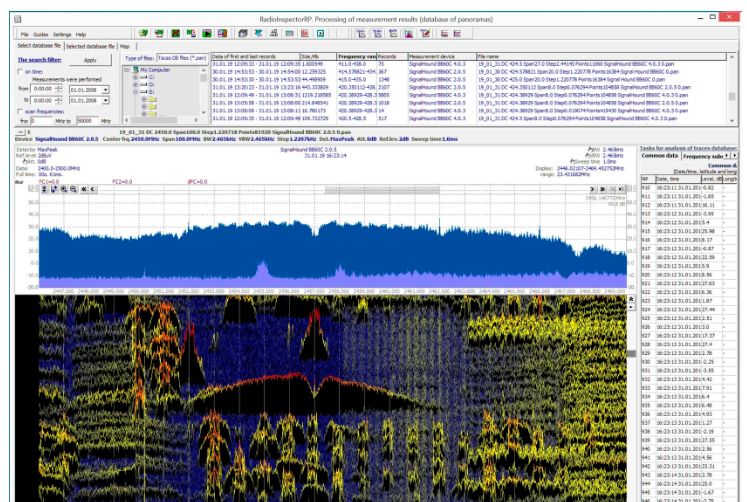Viewport: 747px width, 502px height.
Task: Click rightmost navigation icon on spectrum toolbar
Action: 621,189
